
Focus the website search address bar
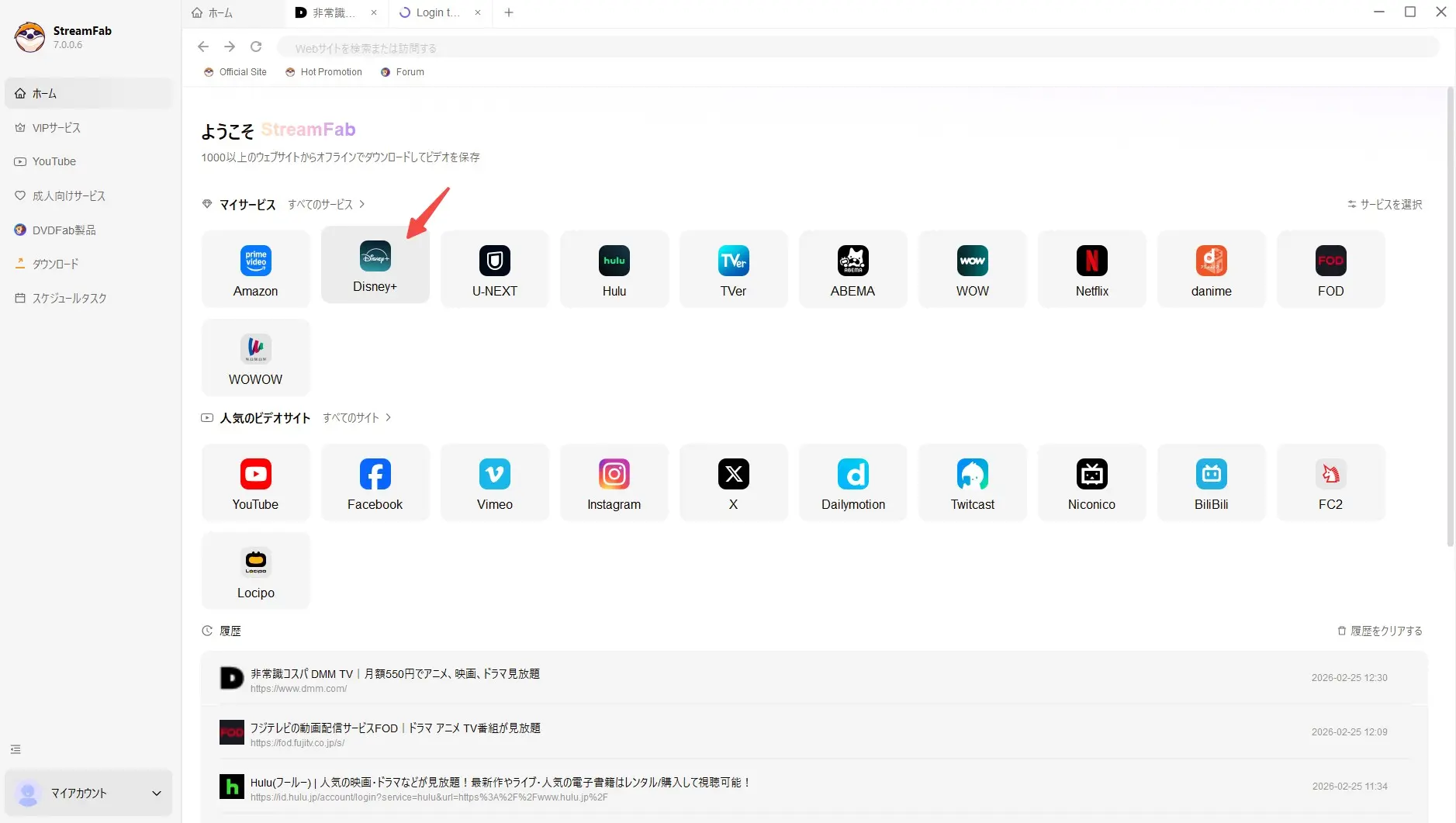point(857,47)
